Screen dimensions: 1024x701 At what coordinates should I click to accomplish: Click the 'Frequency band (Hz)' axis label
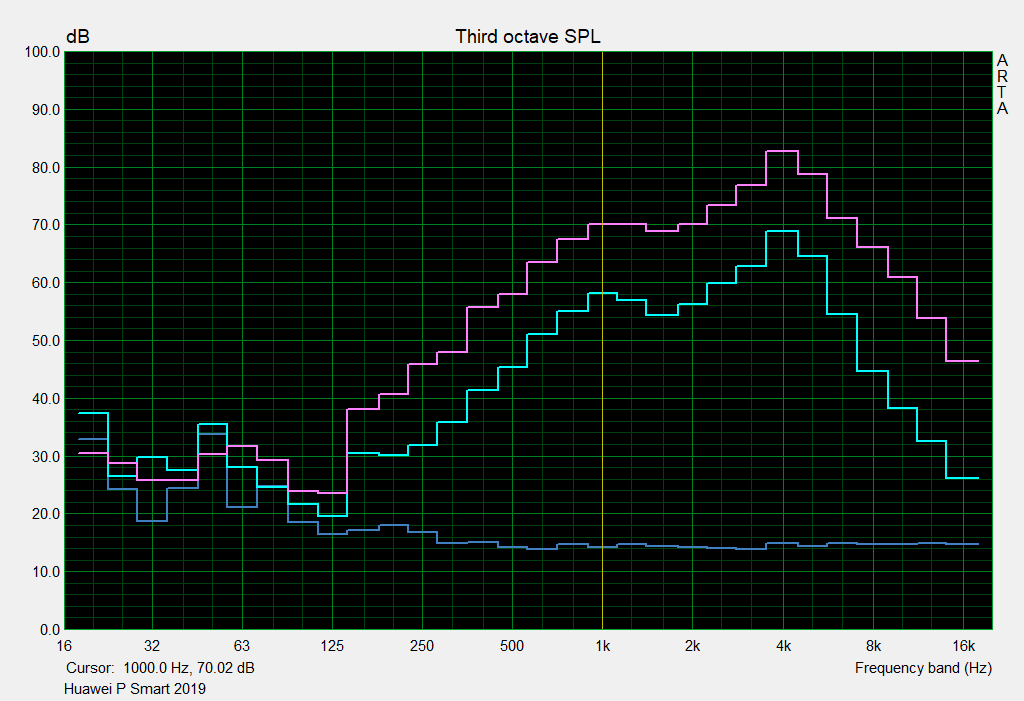(923, 668)
